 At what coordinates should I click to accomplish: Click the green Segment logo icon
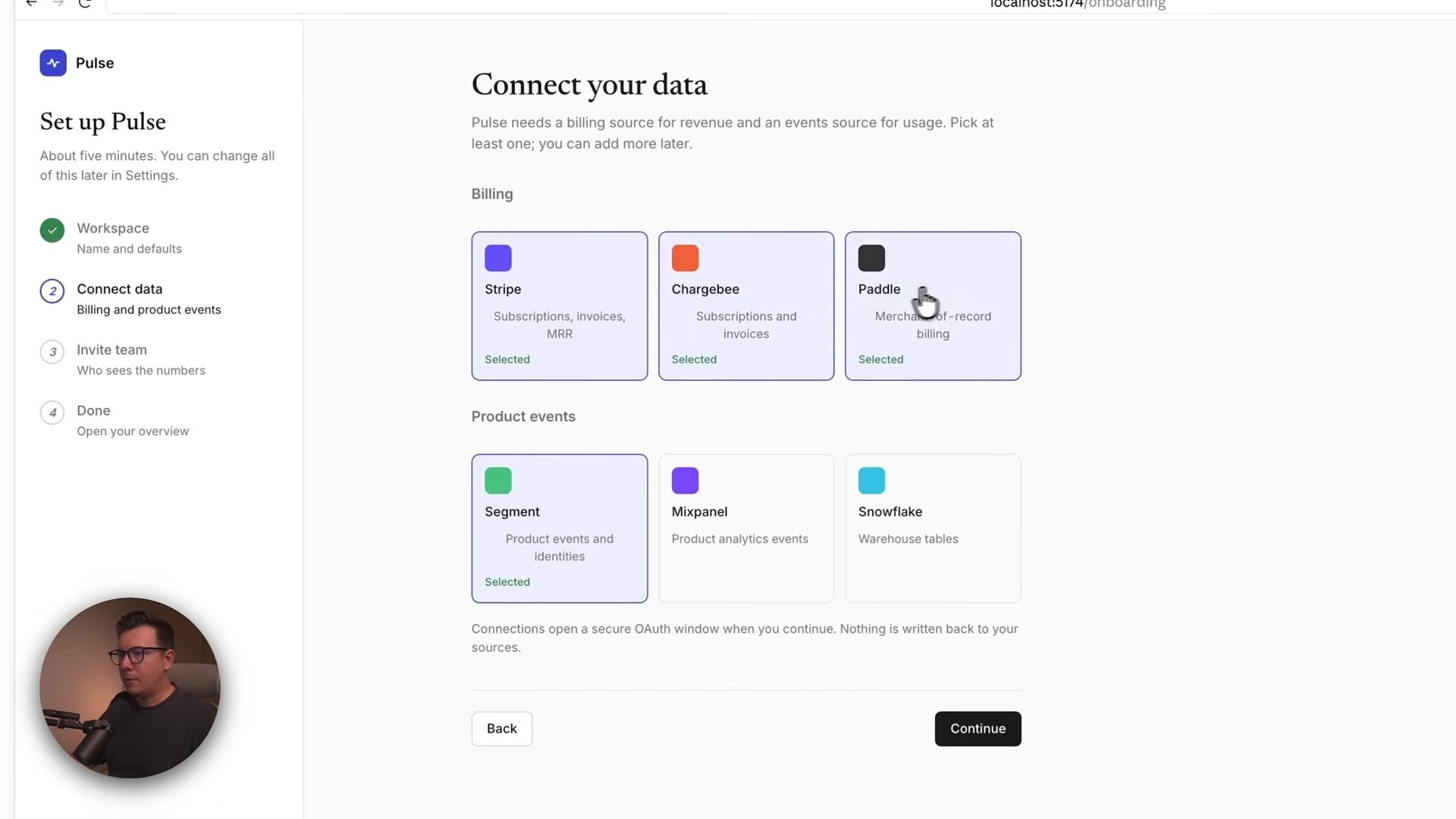tap(498, 481)
